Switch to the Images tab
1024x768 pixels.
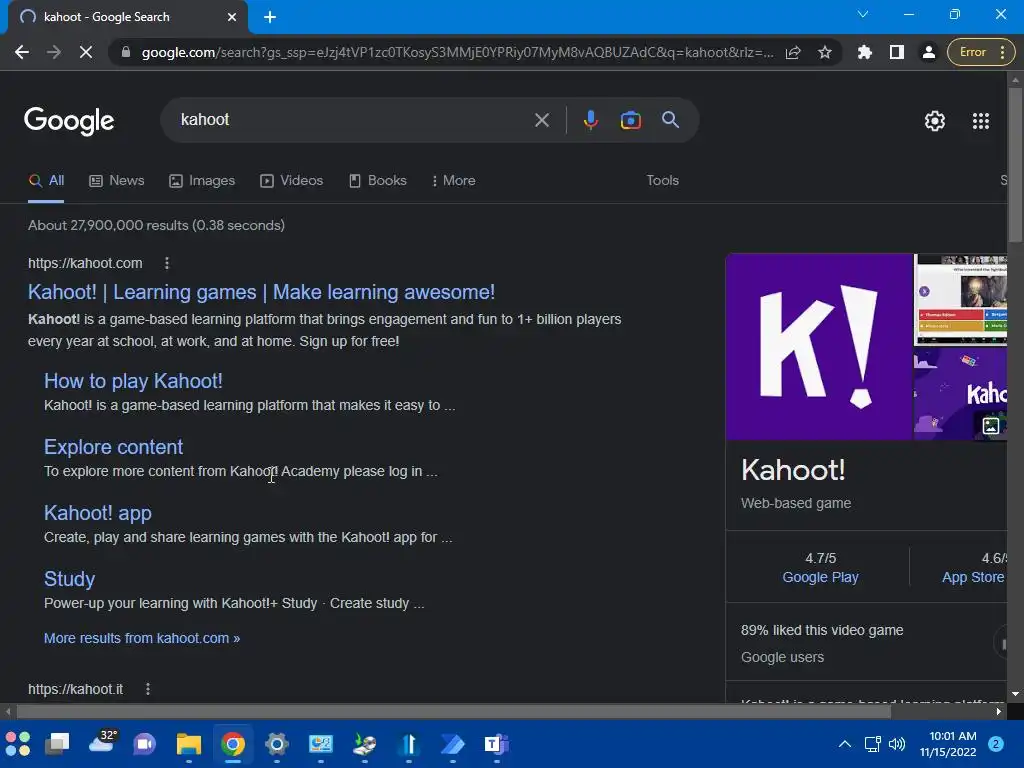point(202,181)
